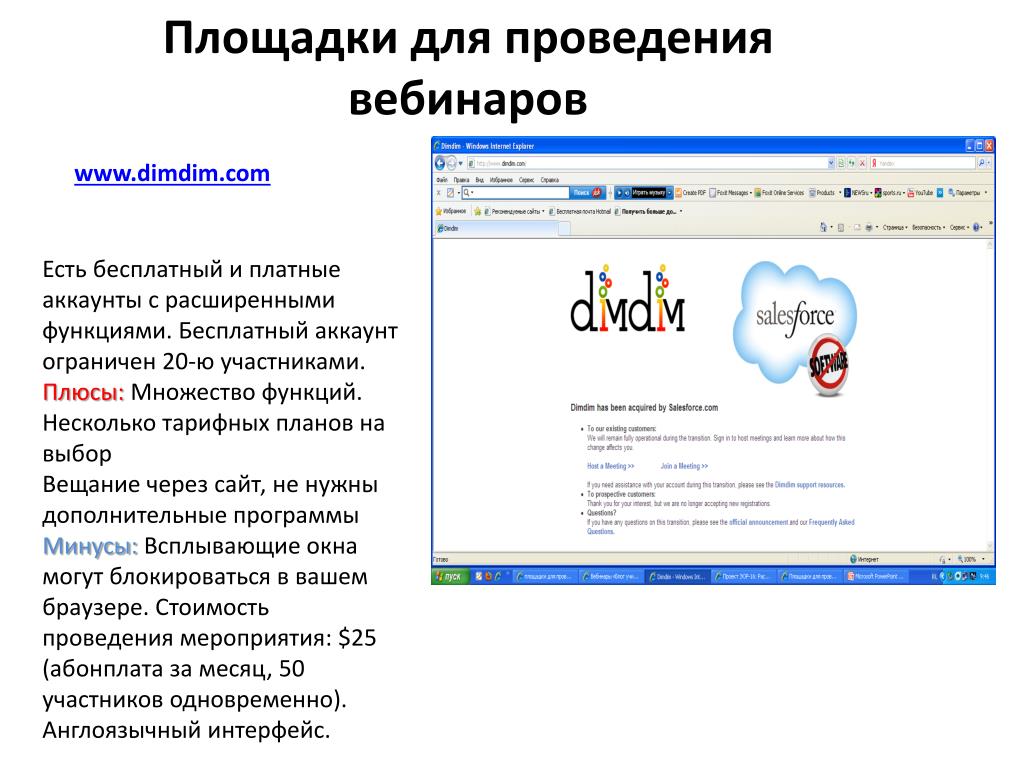Click the red 'Плюсы:' heading
The image size is (1024, 768).
point(83,392)
